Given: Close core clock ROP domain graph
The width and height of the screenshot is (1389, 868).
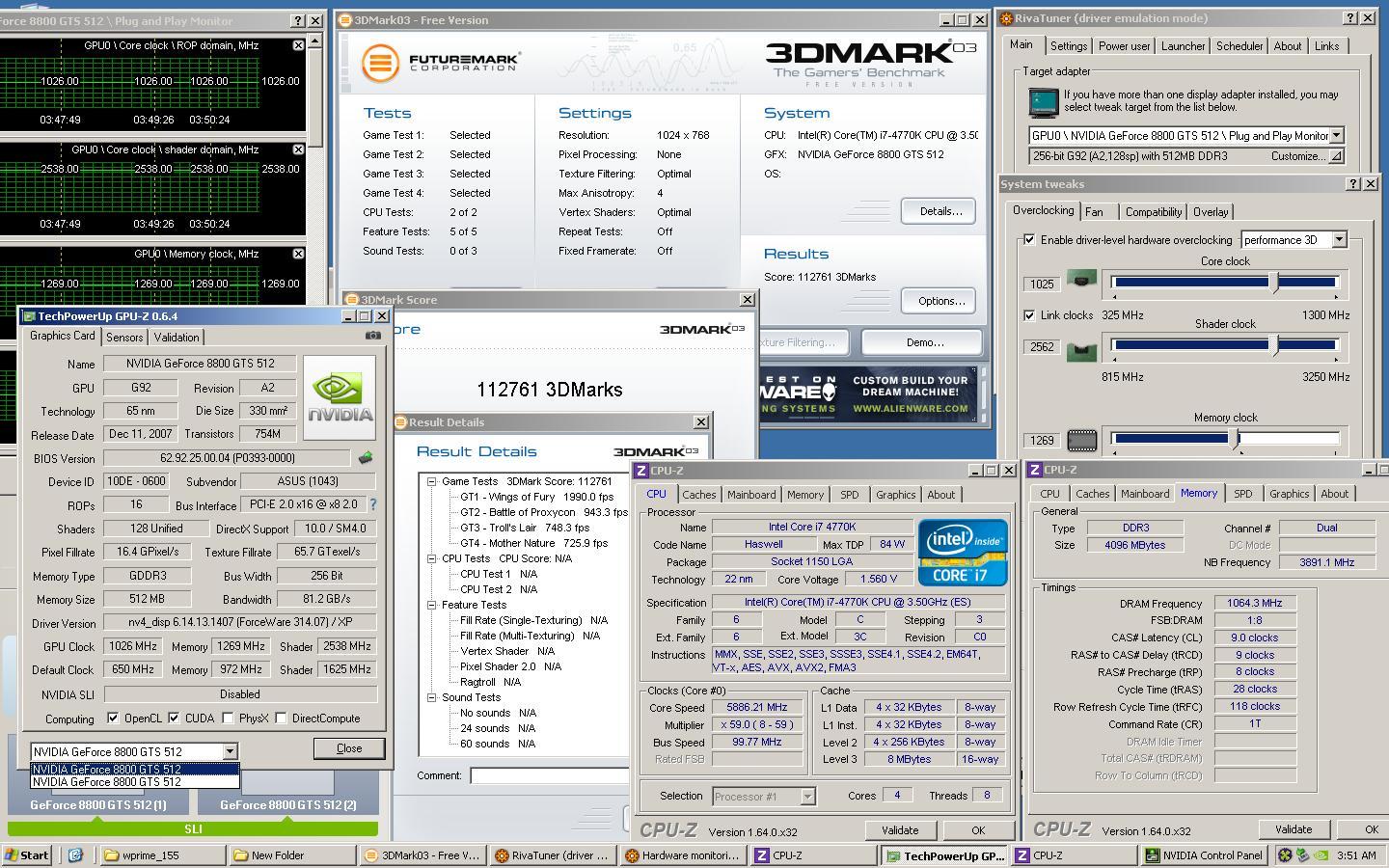Looking at the screenshot, I should coord(298,45).
